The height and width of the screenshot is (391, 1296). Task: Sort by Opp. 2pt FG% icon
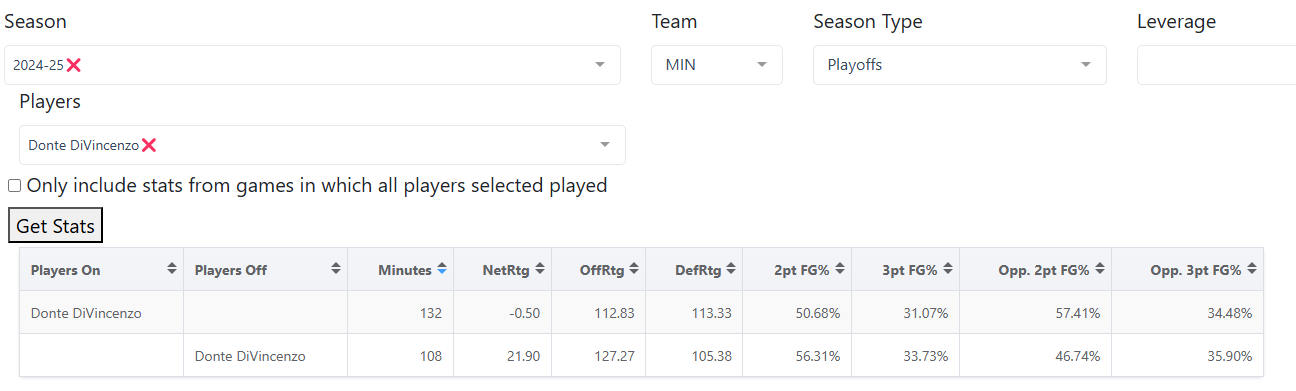click(1100, 270)
